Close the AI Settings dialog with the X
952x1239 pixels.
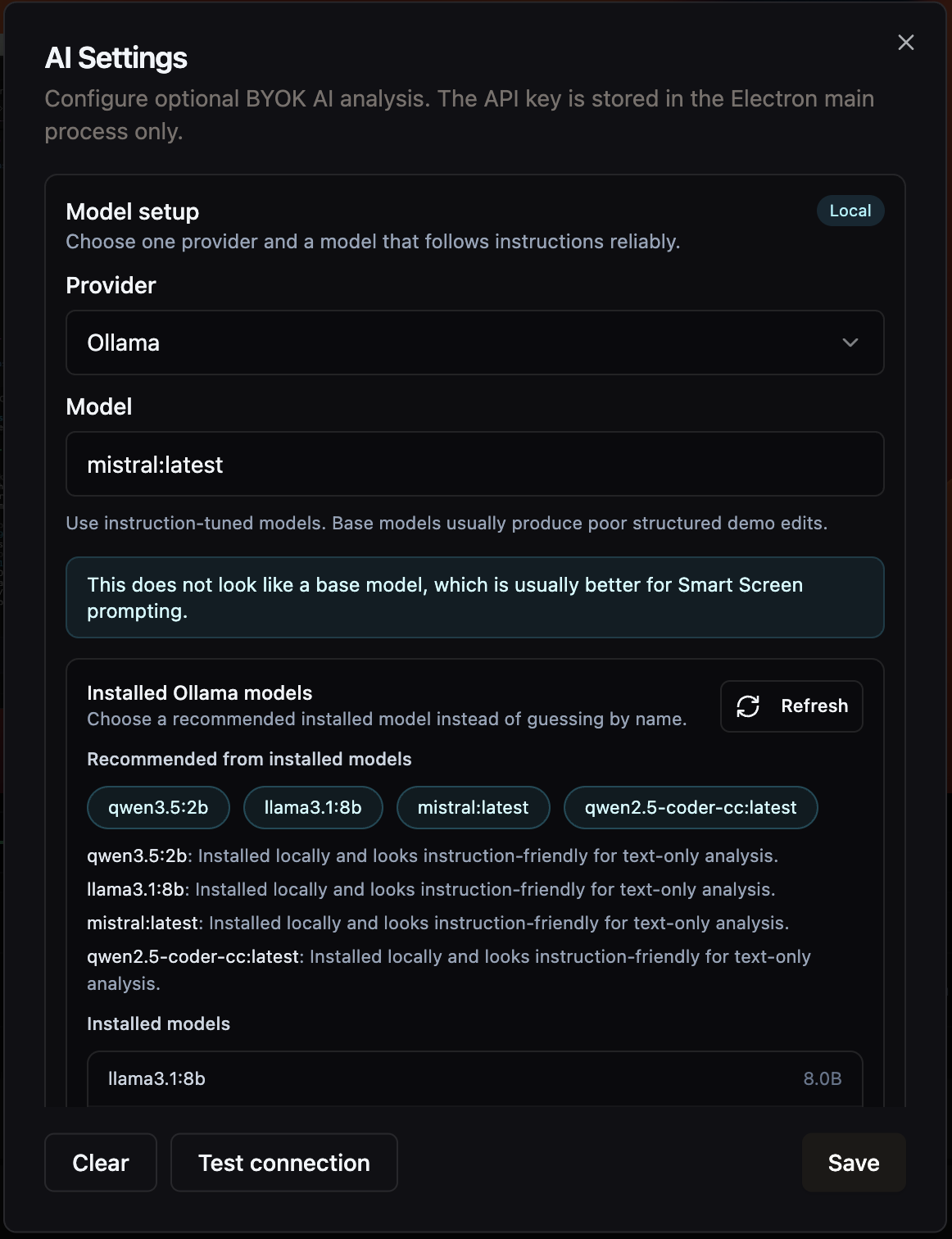click(x=905, y=43)
